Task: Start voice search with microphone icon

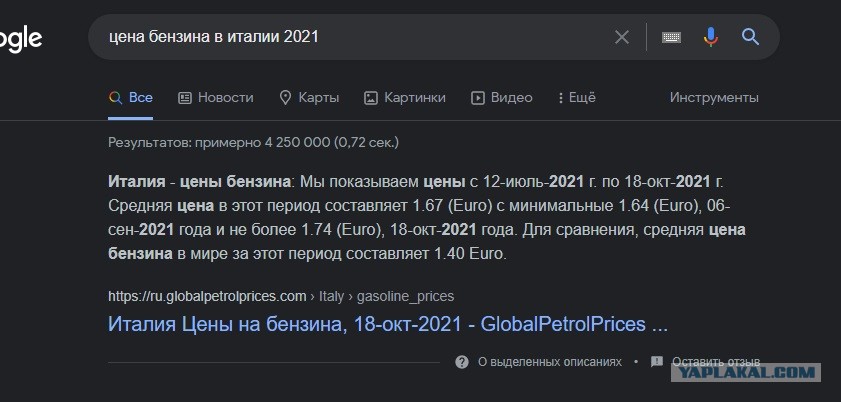Action: [x=711, y=37]
